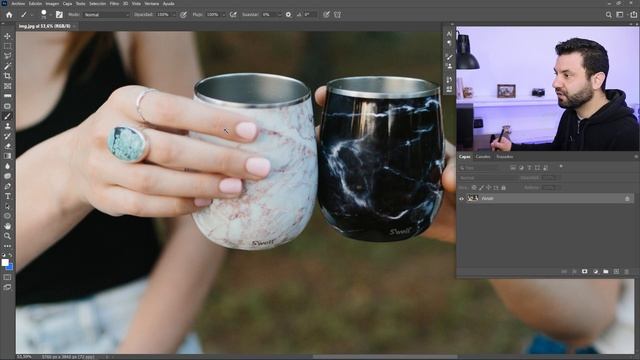Click the brush angle value field

pyautogui.click(x=310, y=15)
